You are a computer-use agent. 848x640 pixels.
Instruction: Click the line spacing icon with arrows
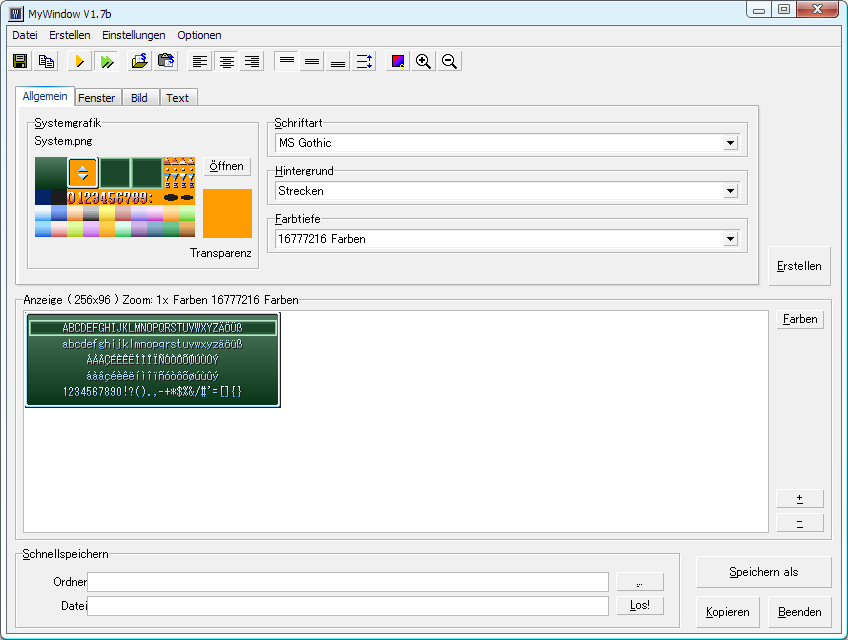pyautogui.click(x=364, y=61)
